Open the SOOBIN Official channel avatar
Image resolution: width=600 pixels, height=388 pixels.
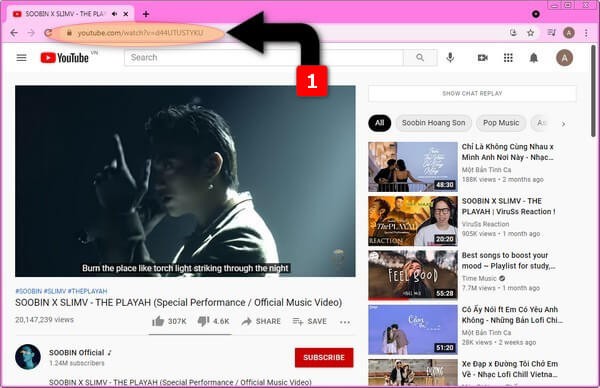click(x=28, y=357)
